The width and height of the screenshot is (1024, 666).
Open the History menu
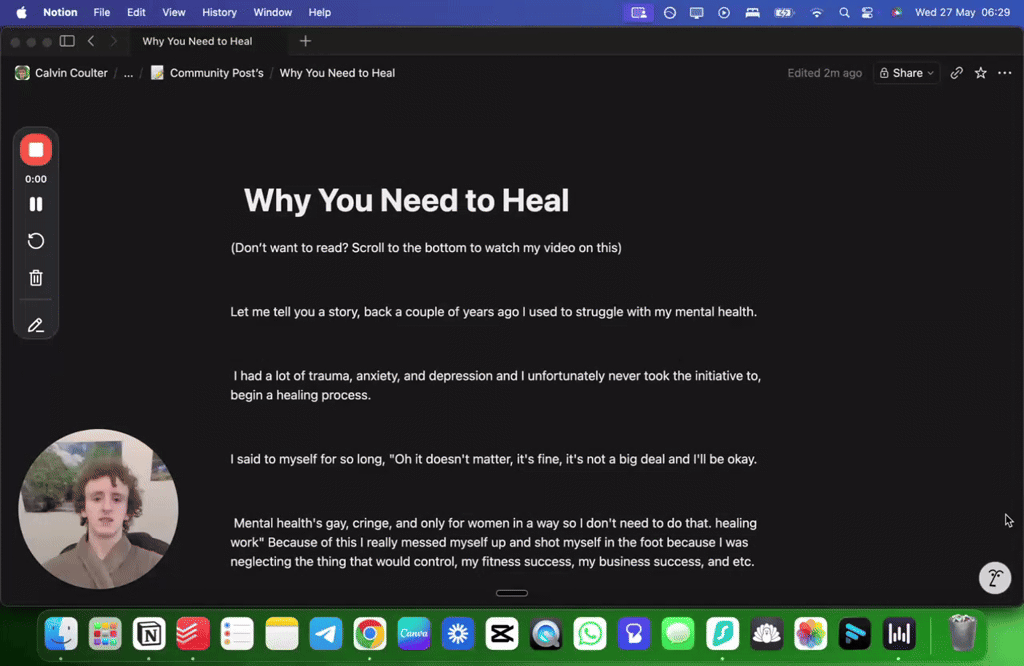[x=219, y=12]
